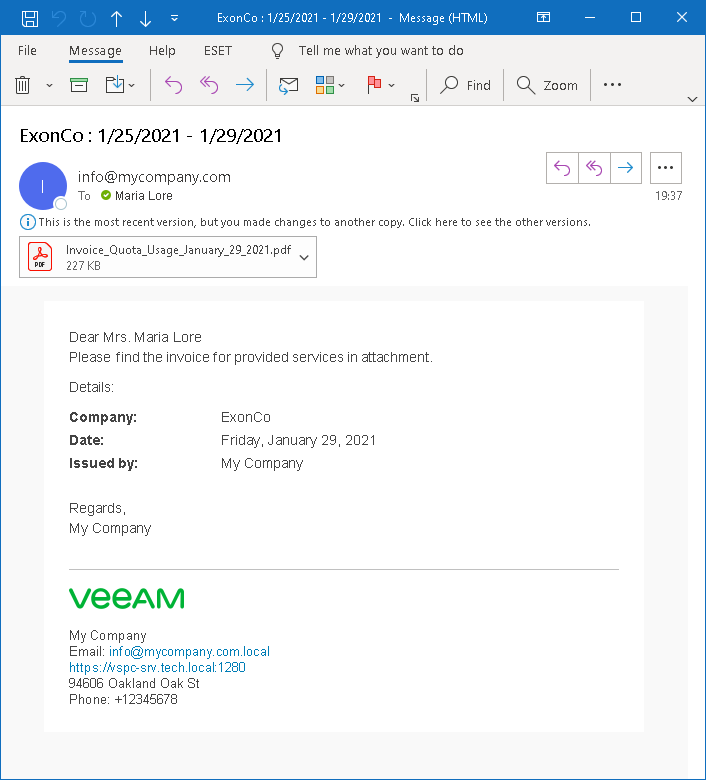Open the Help tab
This screenshot has height=780, width=706.
tap(162, 51)
